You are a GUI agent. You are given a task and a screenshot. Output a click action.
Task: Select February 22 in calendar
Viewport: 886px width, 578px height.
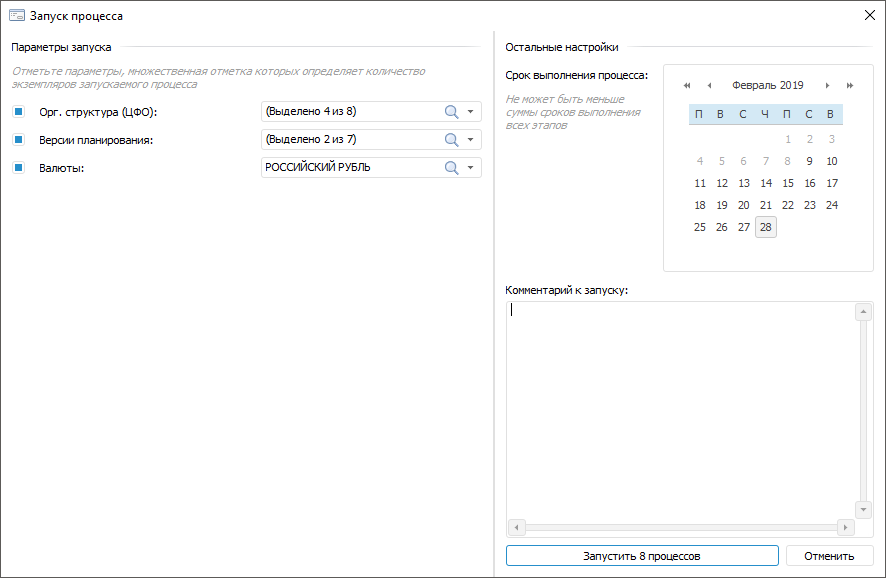click(x=788, y=206)
